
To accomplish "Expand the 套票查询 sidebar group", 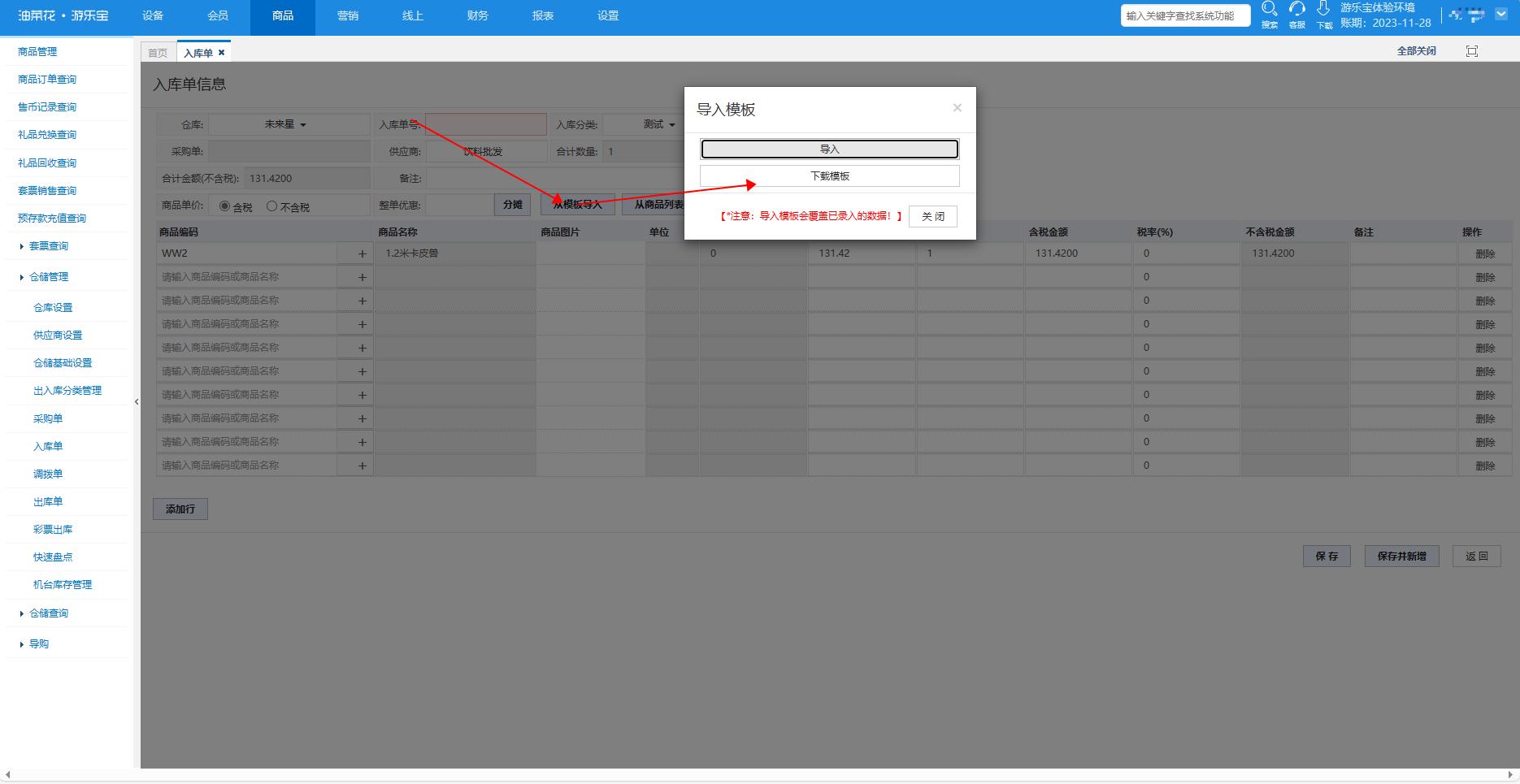I will coord(49,246).
